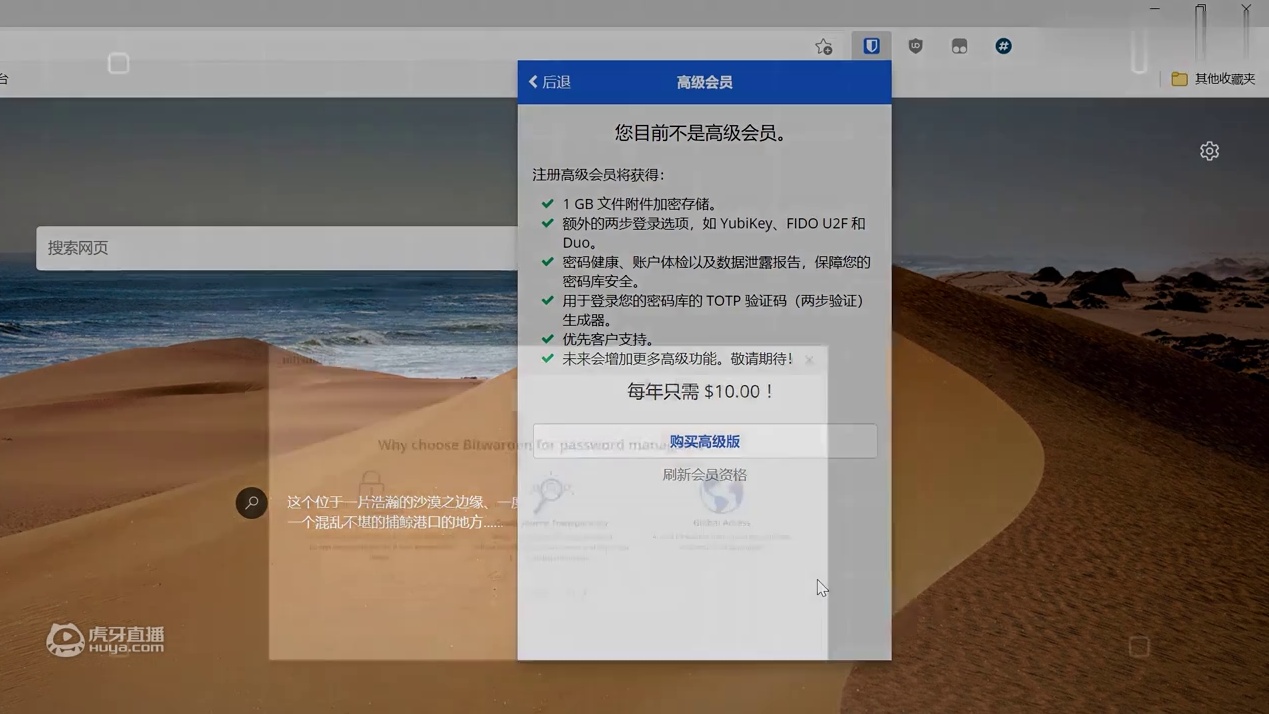
Task: Open 其他收藏夹 bookmarks folder
Action: point(1213,79)
